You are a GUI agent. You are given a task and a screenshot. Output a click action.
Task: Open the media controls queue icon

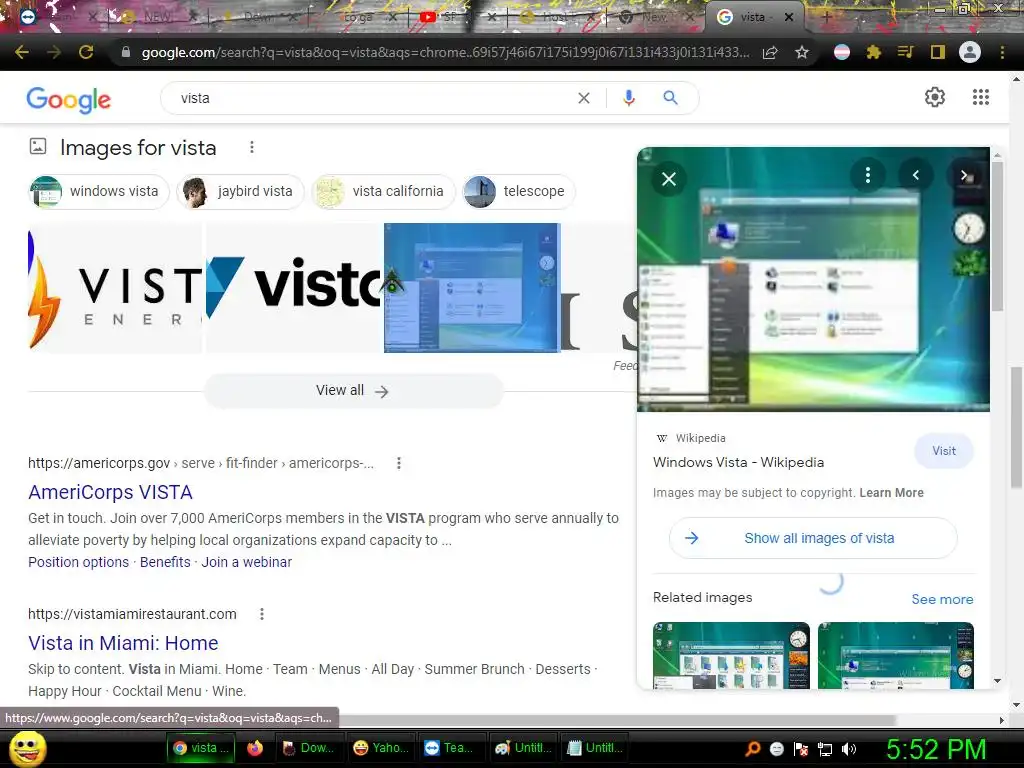[905, 52]
